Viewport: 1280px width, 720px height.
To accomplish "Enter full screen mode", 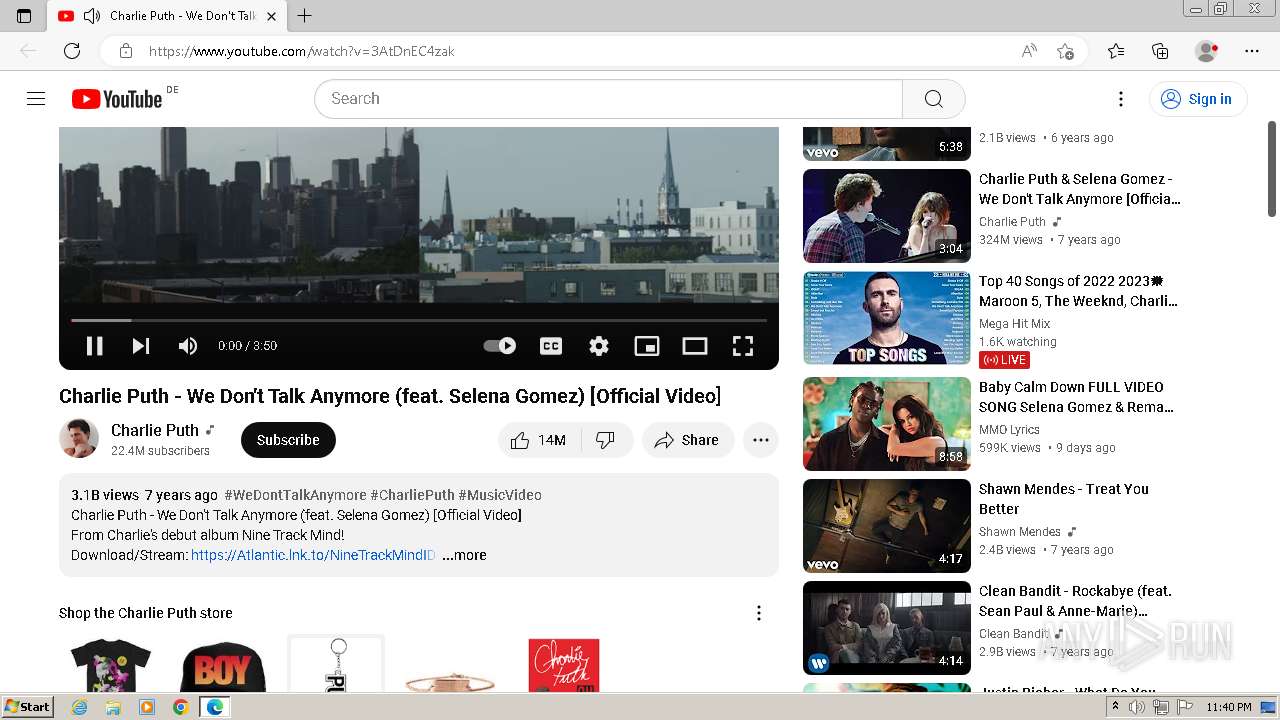I will tap(743, 346).
